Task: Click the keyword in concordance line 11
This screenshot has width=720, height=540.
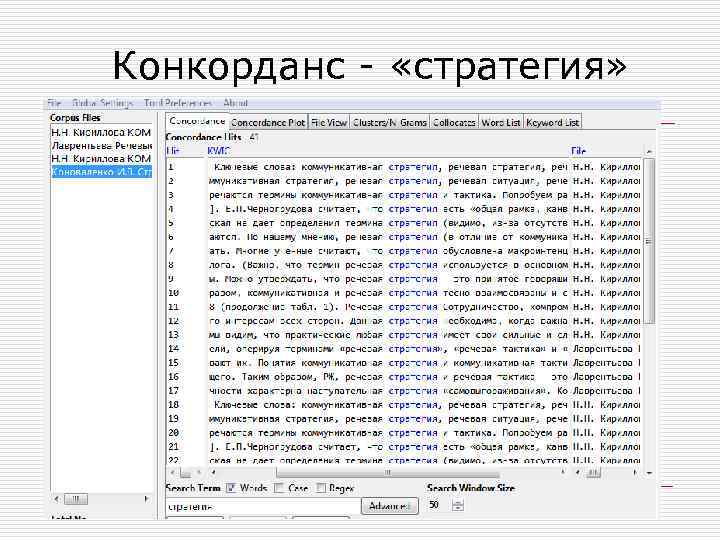Action: (x=412, y=307)
